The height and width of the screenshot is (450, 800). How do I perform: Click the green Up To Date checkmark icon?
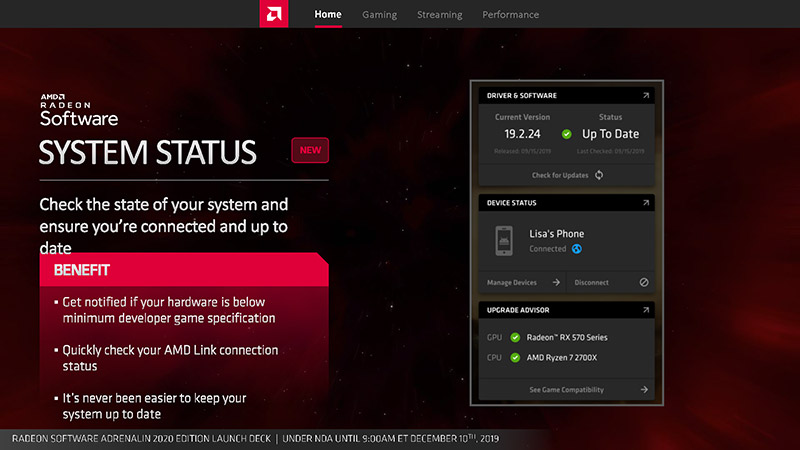pyautogui.click(x=566, y=134)
